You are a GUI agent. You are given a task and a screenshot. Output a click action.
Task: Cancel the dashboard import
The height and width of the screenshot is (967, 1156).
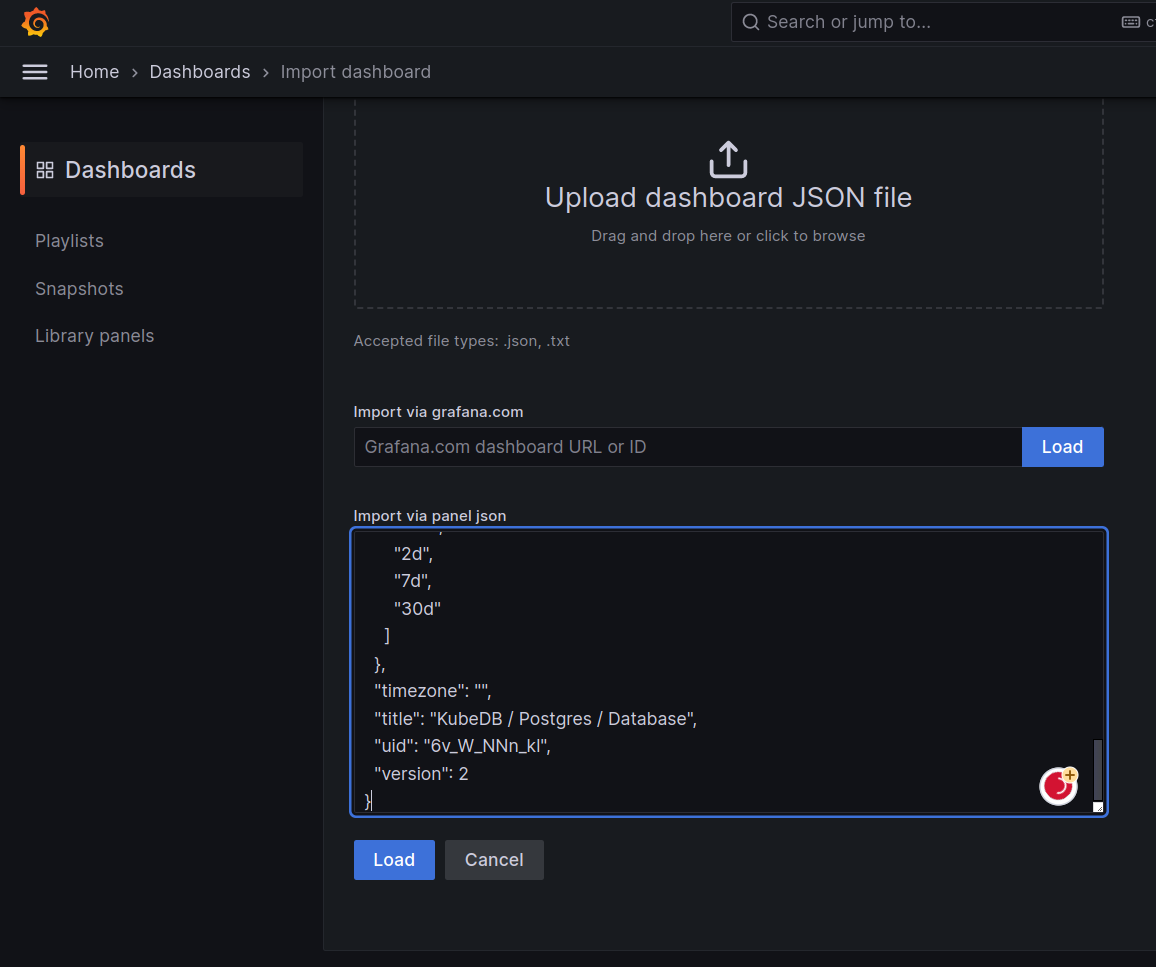pyautogui.click(x=494, y=859)
